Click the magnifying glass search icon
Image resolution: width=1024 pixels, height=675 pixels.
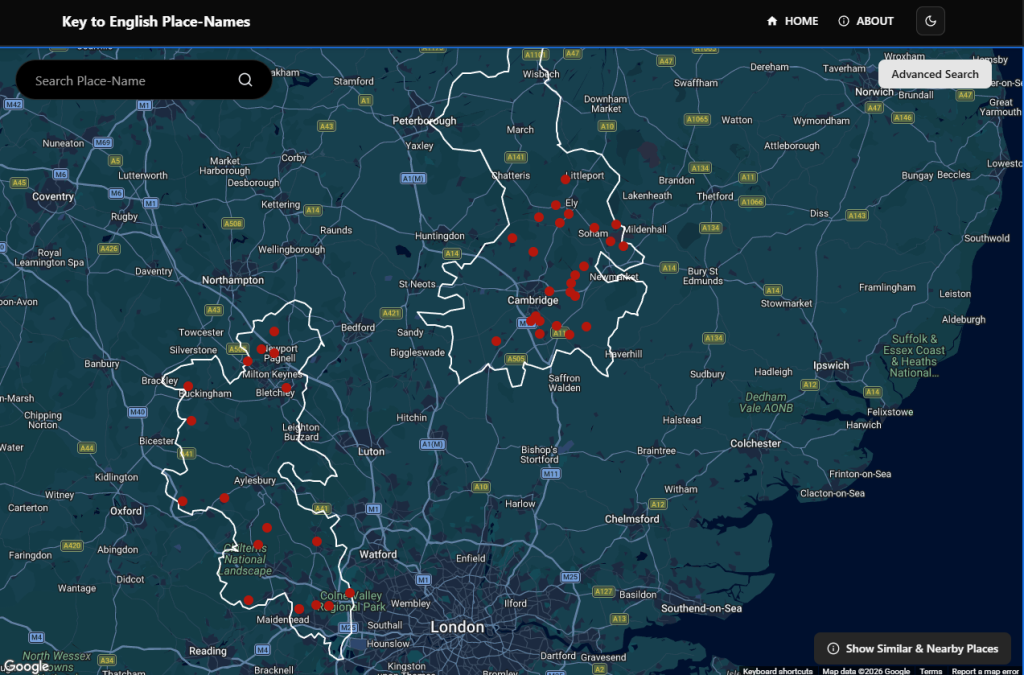click(x=245, y=80)
